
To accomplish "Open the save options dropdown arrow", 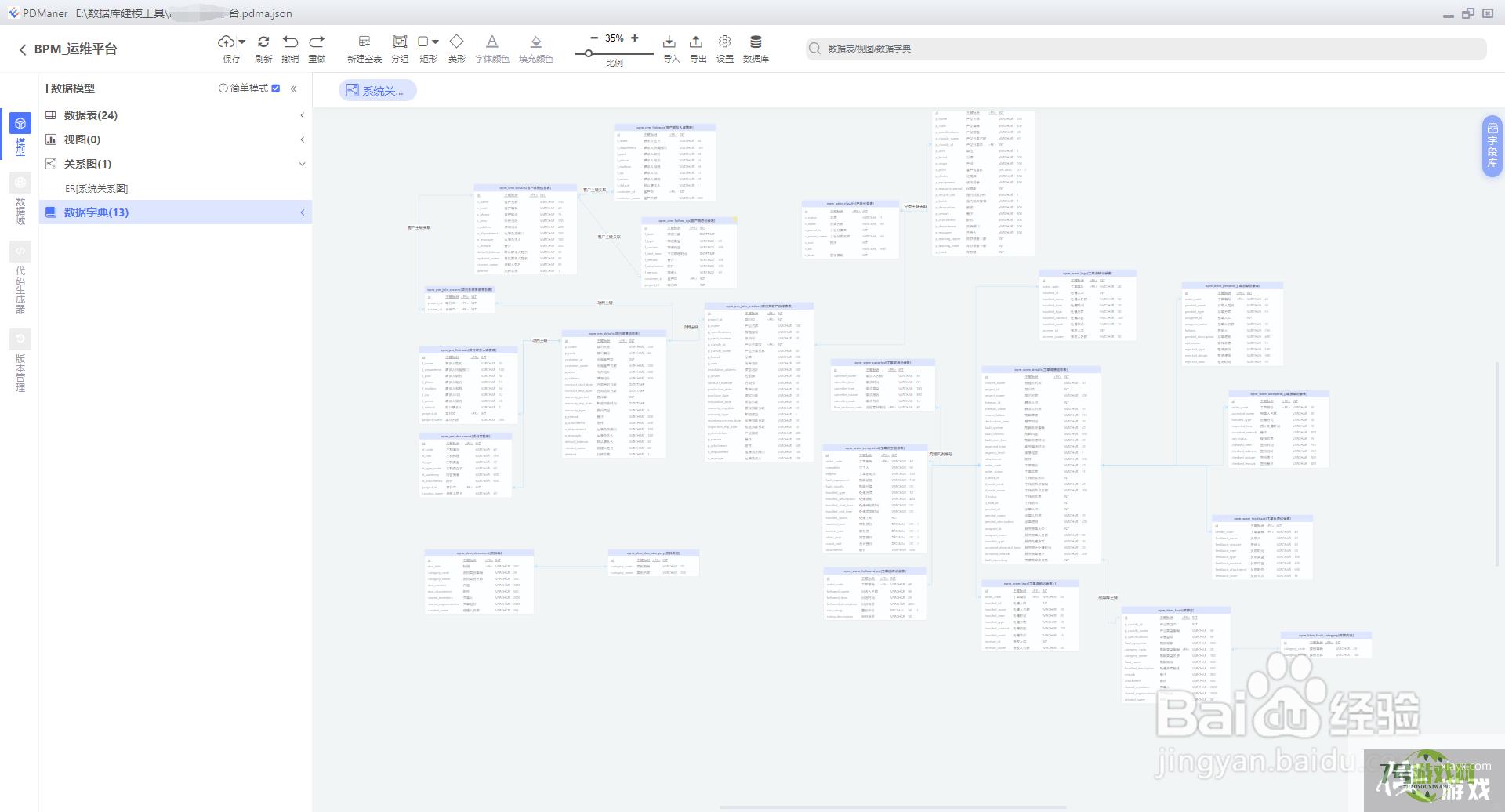I will [242, 42].
